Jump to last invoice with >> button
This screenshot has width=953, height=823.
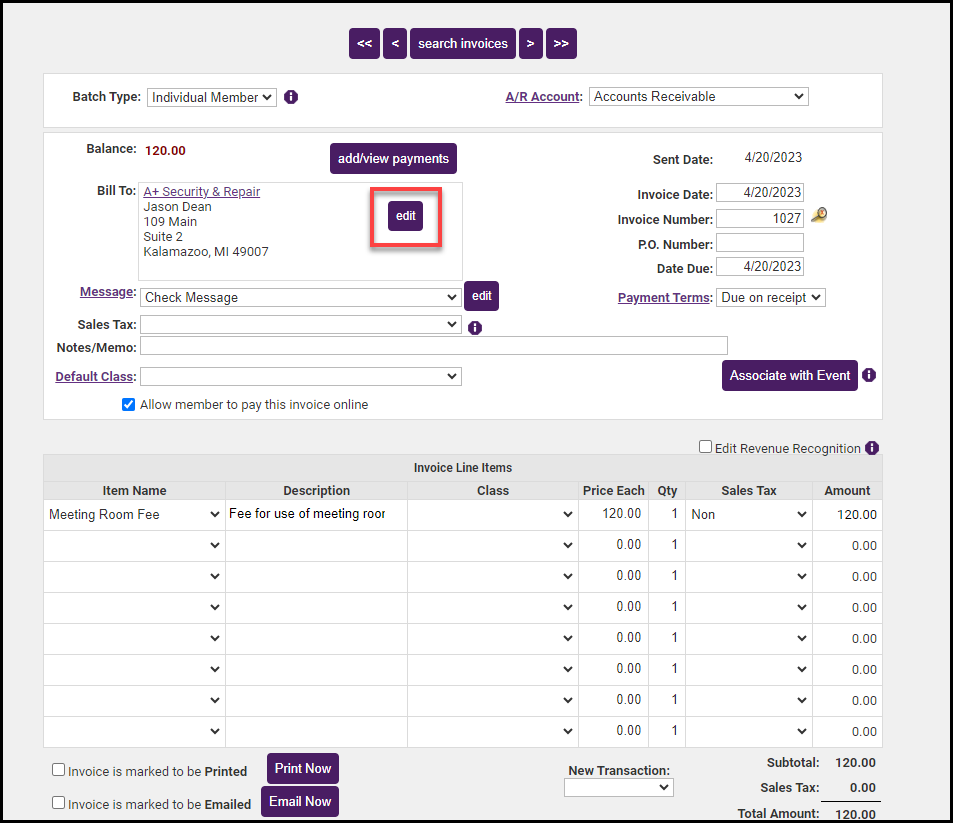tap(561, 43)
